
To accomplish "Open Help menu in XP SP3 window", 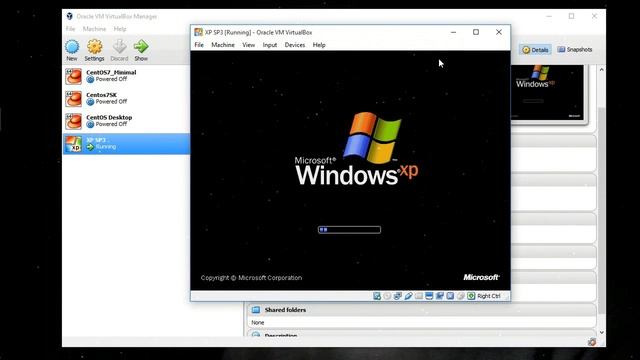I will (319, 45).
